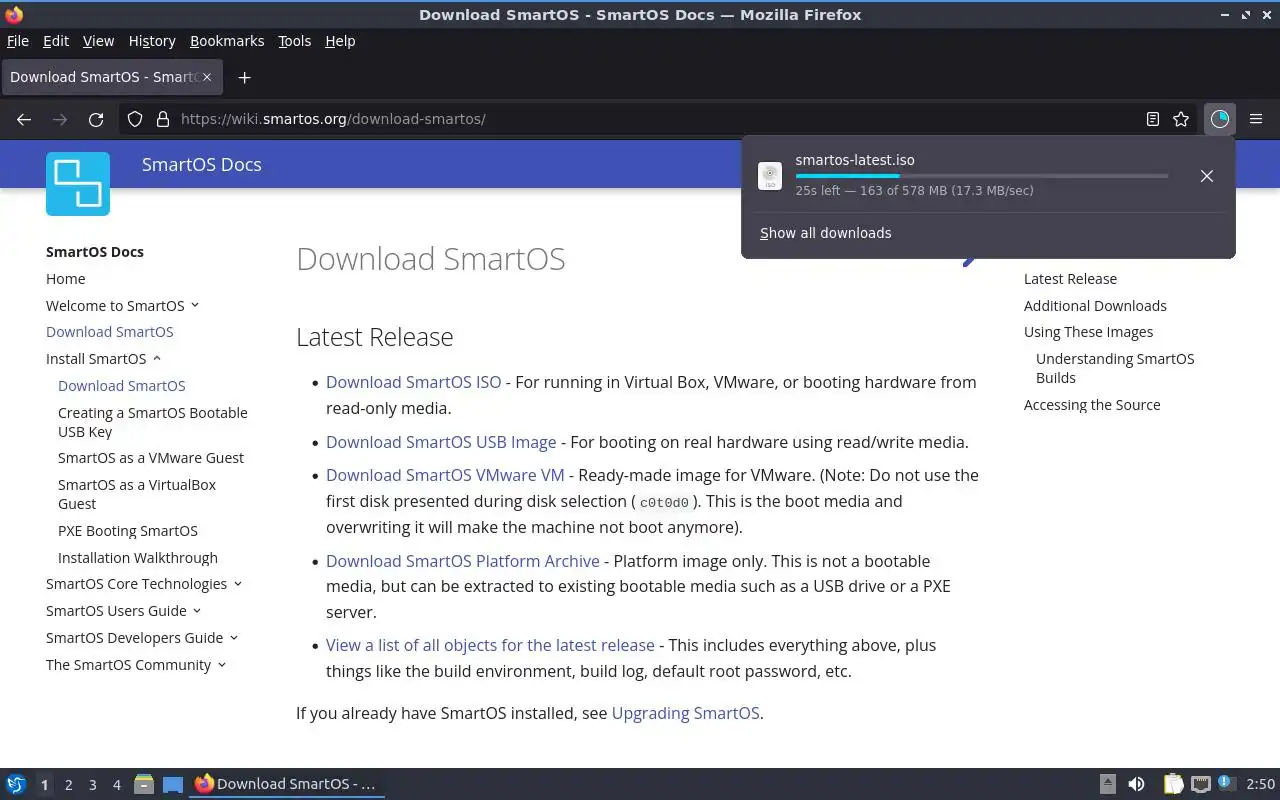Collapse the Install SmartOS section
1280x800 pixels.
point(157,358)
